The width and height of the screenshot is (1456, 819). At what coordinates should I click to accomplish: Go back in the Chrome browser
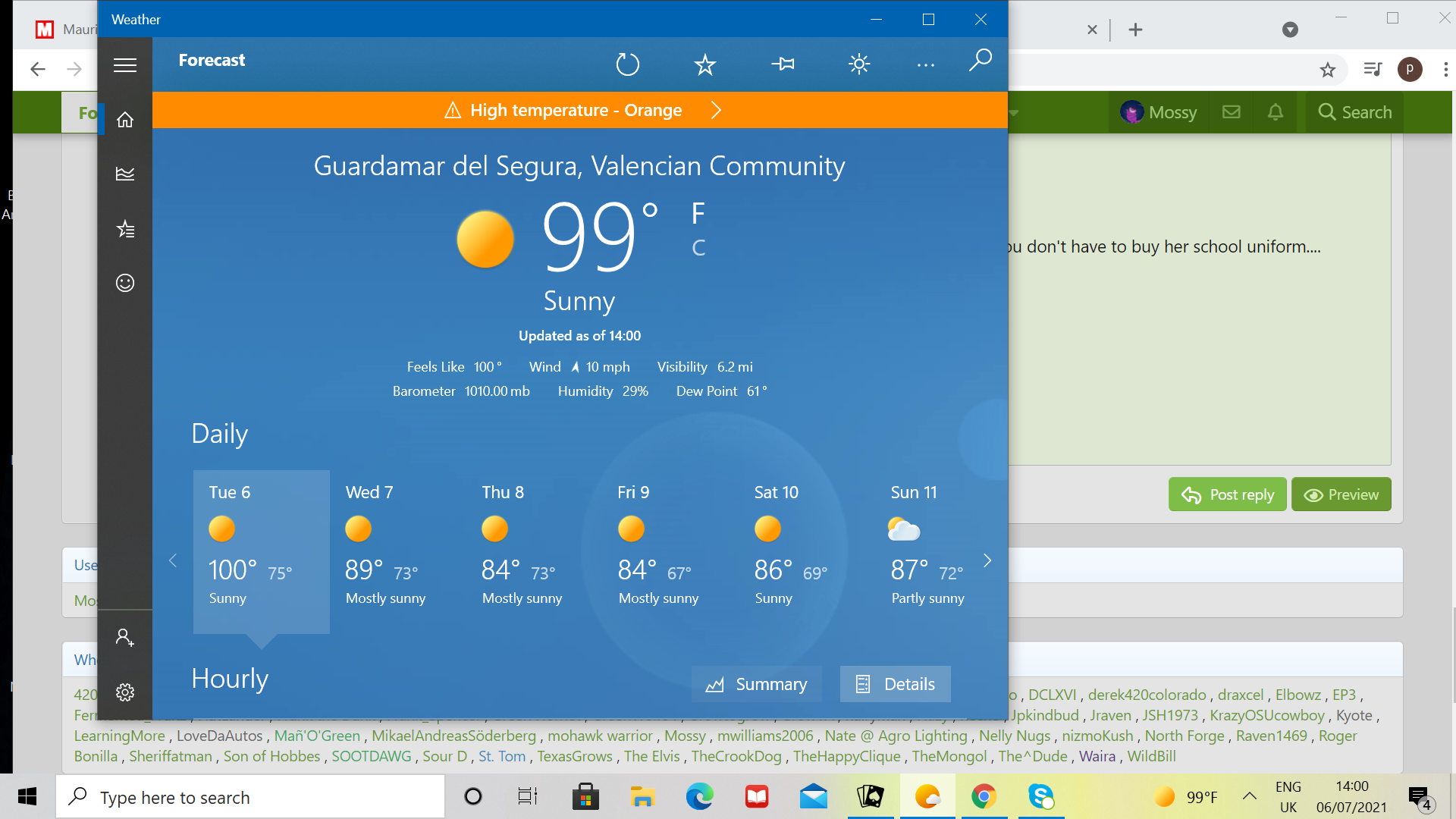(38, 70)
